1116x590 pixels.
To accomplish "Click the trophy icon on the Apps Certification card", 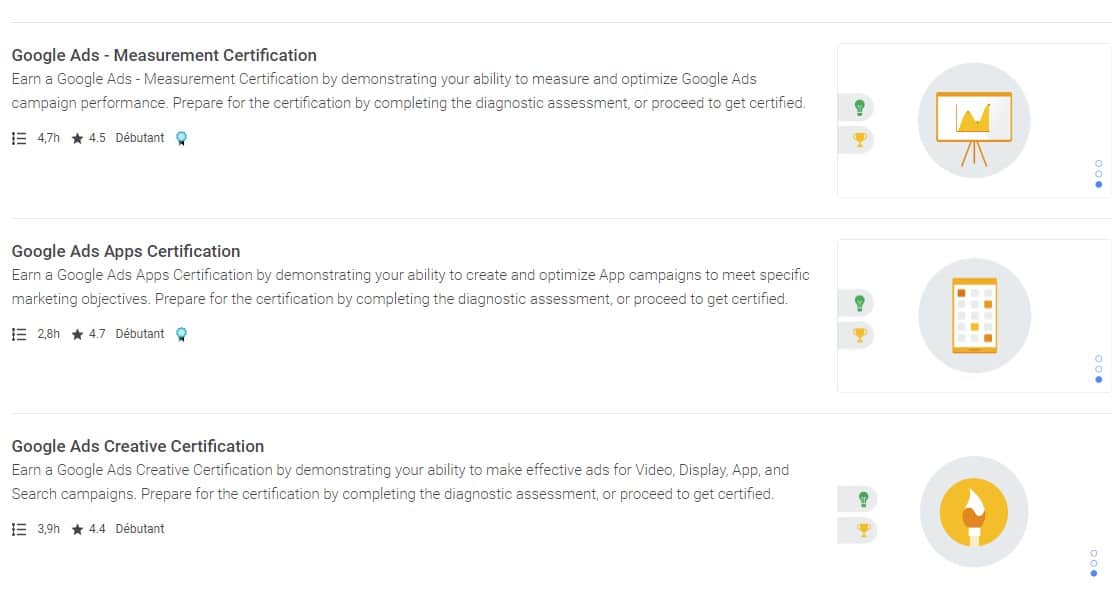I will [859, 336].
